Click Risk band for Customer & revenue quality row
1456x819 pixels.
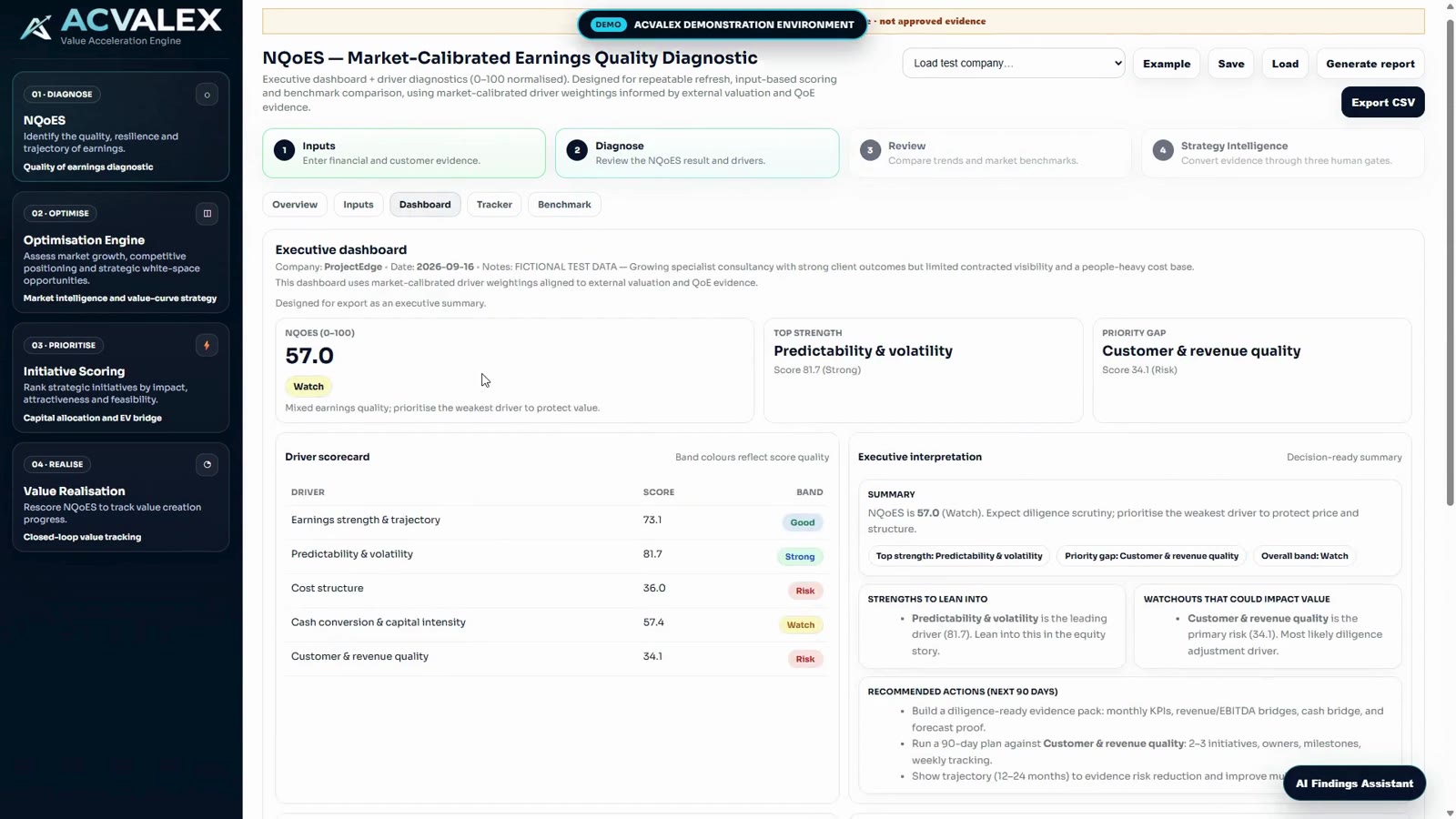point(805,659)
